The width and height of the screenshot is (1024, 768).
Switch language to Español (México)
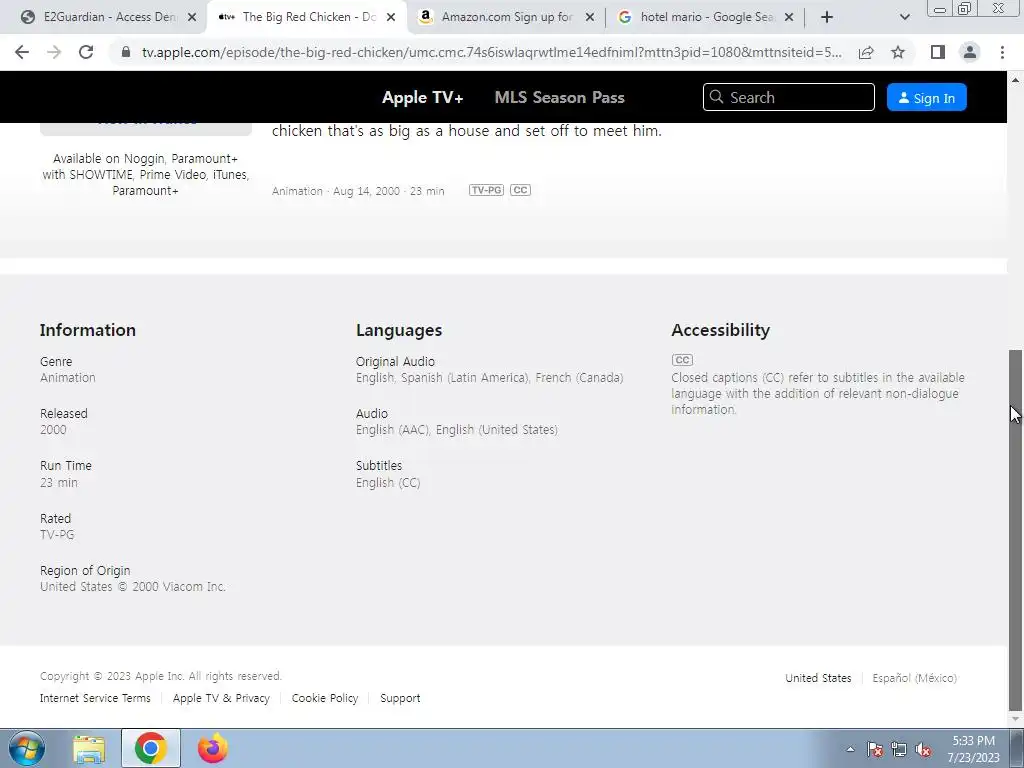click(914, 678)
